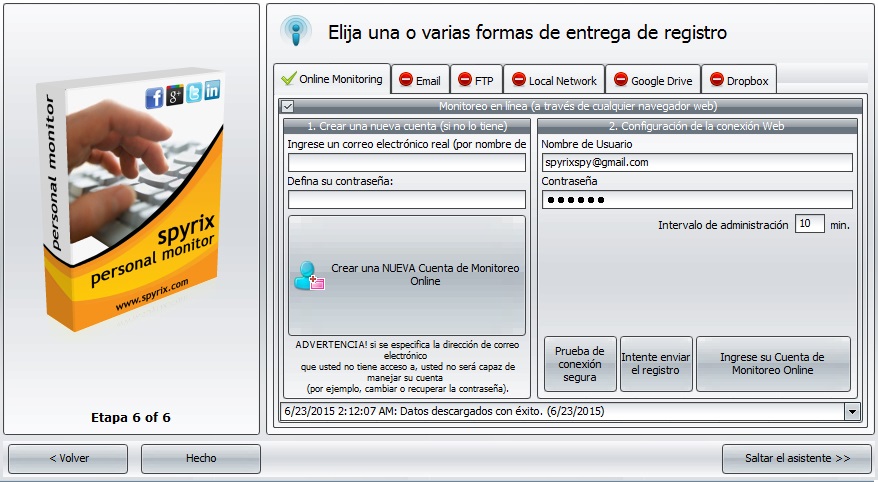Click the red disabled icon on the Google Drive tab

(x=621, y=79)
